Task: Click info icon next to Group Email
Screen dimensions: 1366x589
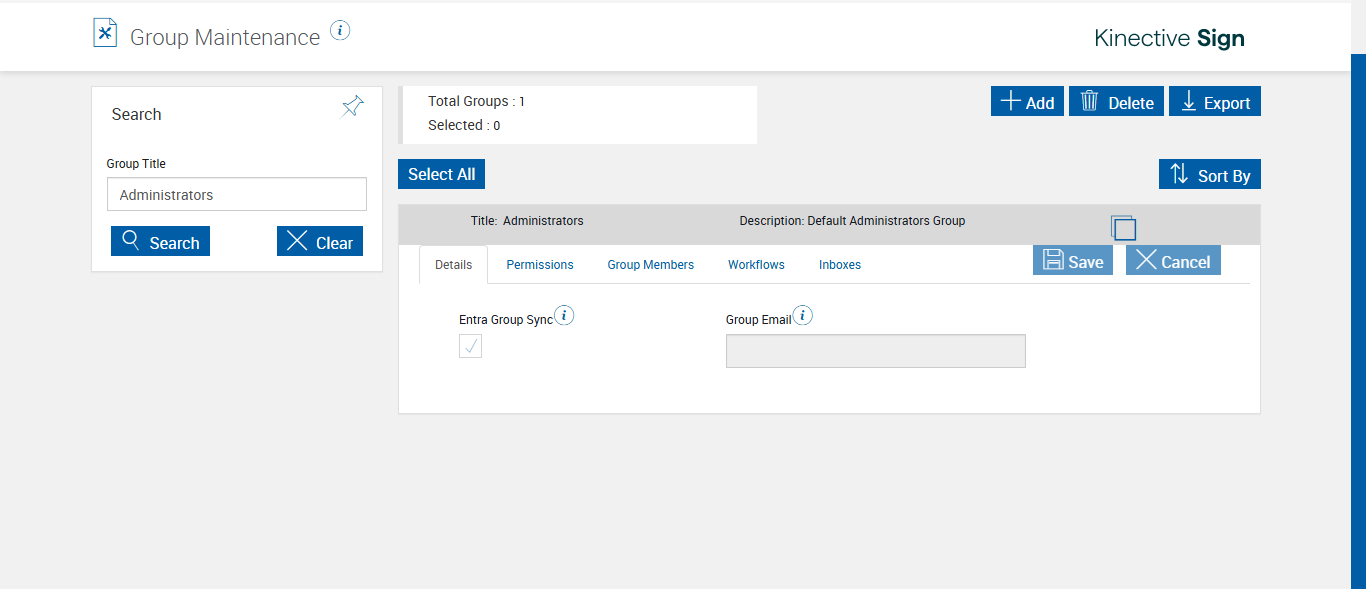Action: click(802, 316)
